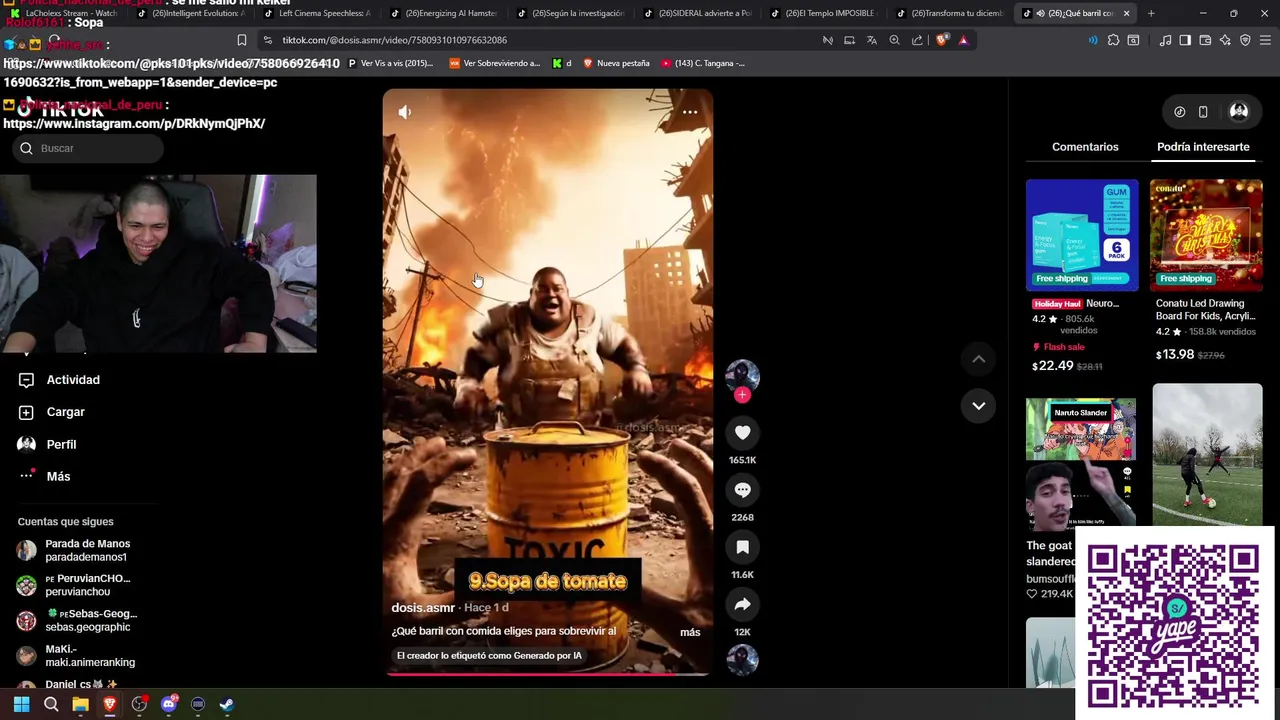The image size is (1280, 720).
Task: Switch to the Podría interesarte tab
Action: click(1203, 147)
